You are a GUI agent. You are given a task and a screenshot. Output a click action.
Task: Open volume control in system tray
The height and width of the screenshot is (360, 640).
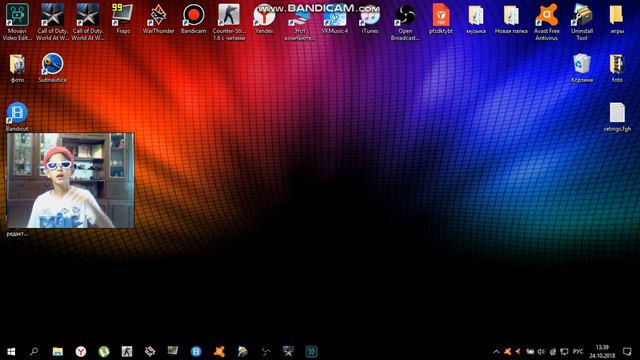click(x=541, y=351)
